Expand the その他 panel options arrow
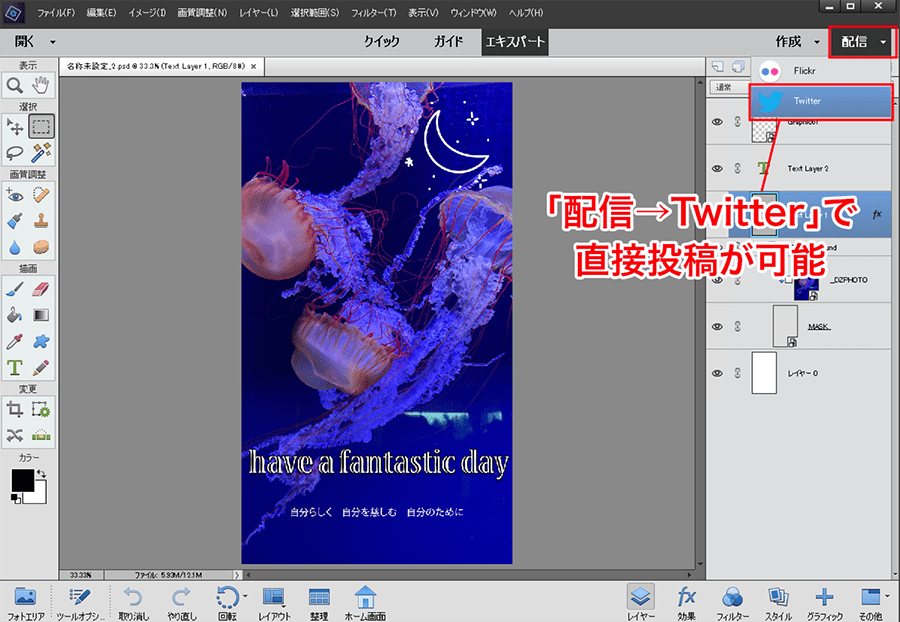 coord(887,596)
